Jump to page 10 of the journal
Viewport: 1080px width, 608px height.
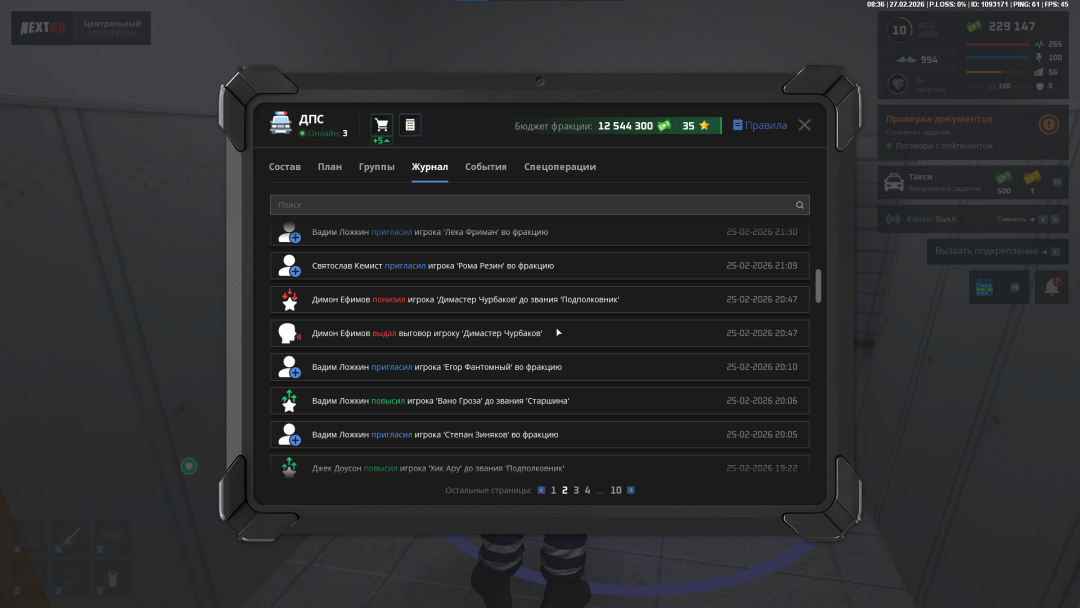point(616,490)
